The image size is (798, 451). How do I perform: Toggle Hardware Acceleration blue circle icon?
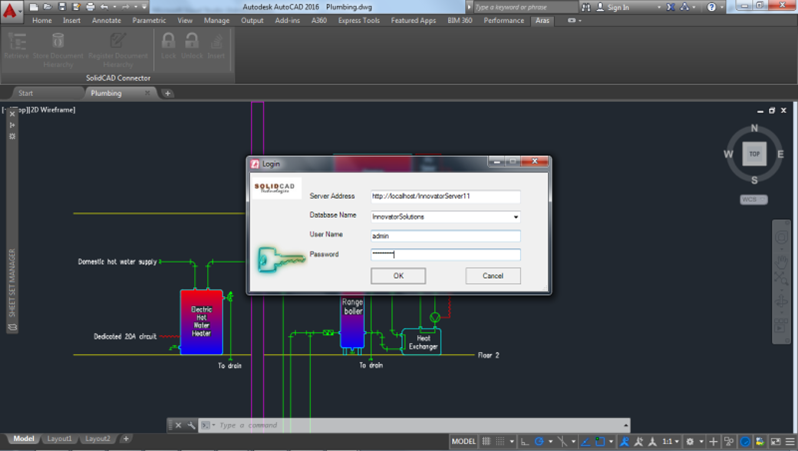(x=745, y=441)
